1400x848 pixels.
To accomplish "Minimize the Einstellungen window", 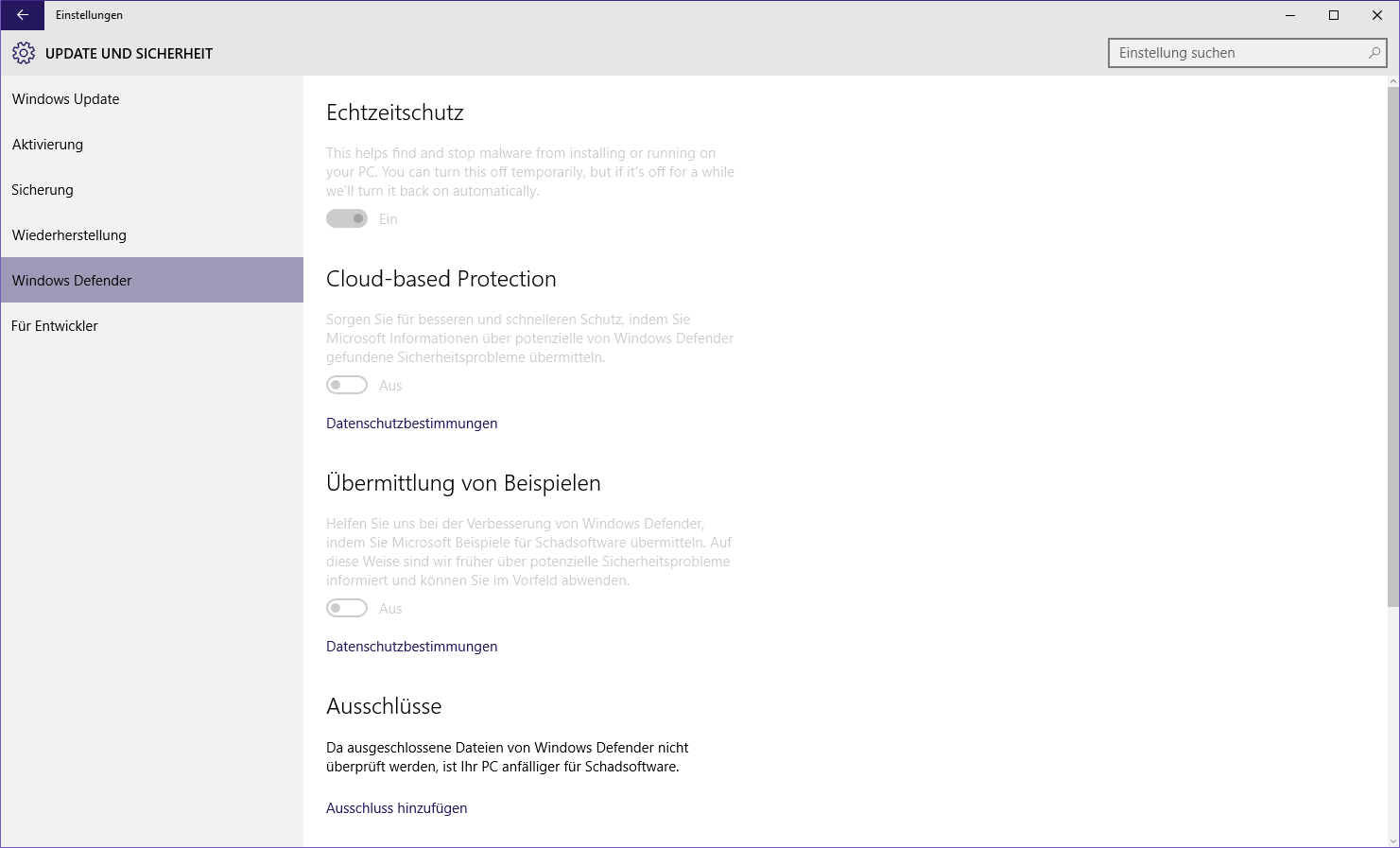I will 1290,15.
